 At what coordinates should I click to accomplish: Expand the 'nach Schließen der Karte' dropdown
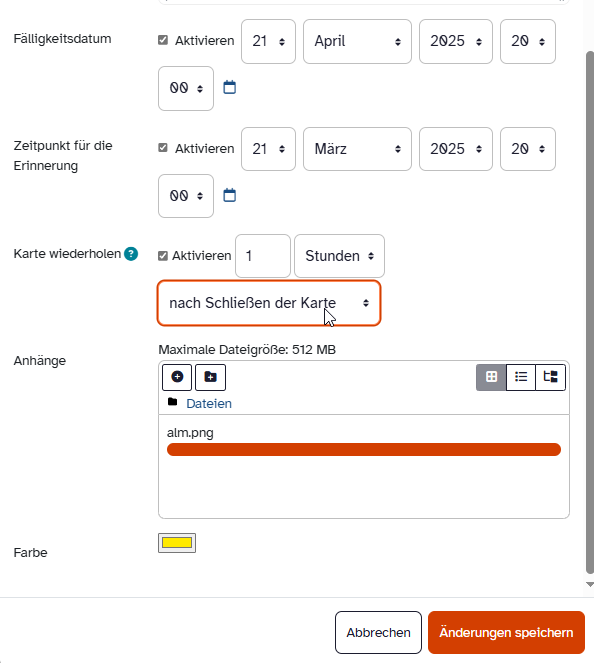[269, 303]
